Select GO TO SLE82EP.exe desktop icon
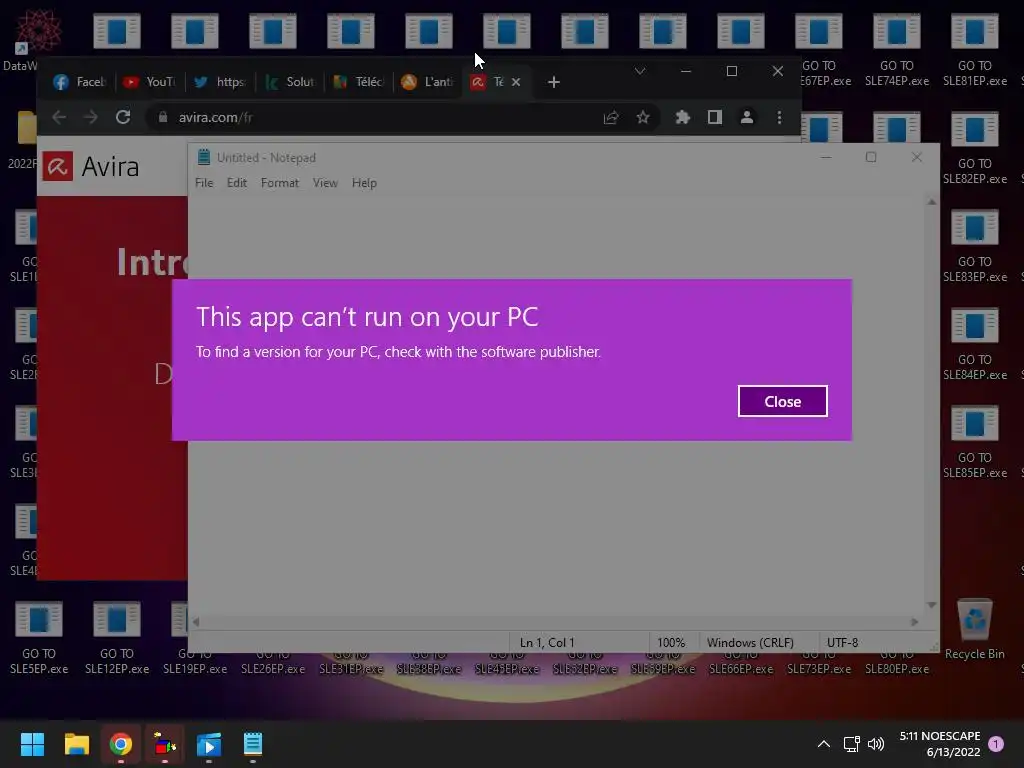The height and width of the screenshot is (768, 1024). pos(974,148)
